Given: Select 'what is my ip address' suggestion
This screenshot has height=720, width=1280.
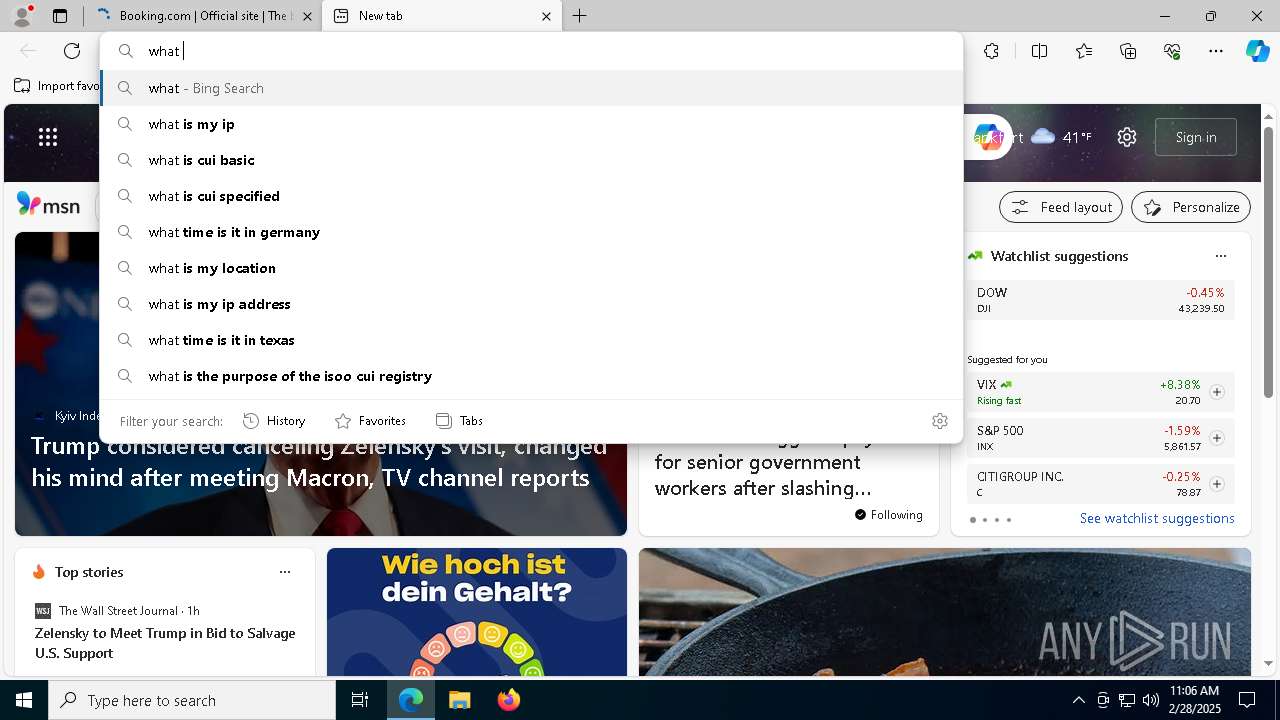Looking at the screenshot, I should point(531,304).
